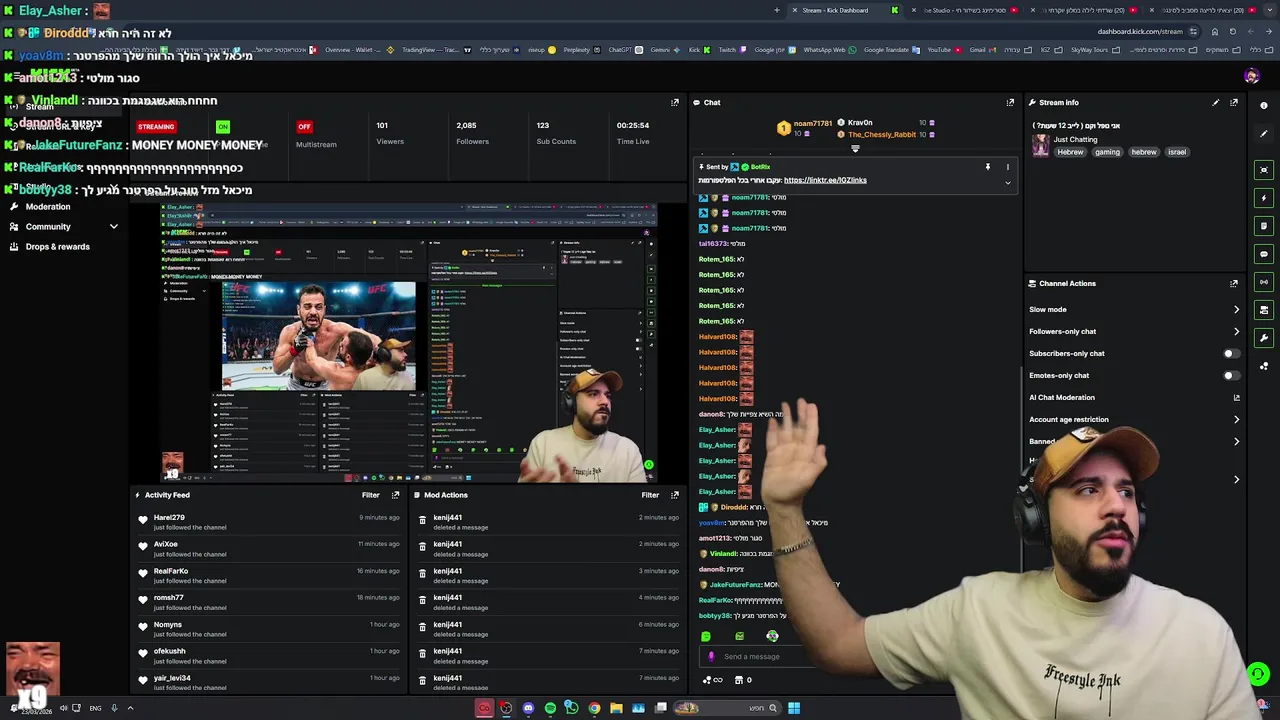Click the chat bubble icon in right sidebar
Screen dimensions: 1280x720
tap(1264, 254)
